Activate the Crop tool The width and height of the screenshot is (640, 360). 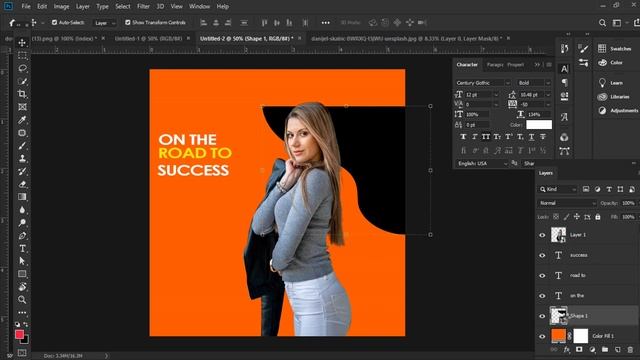[22, 94]
